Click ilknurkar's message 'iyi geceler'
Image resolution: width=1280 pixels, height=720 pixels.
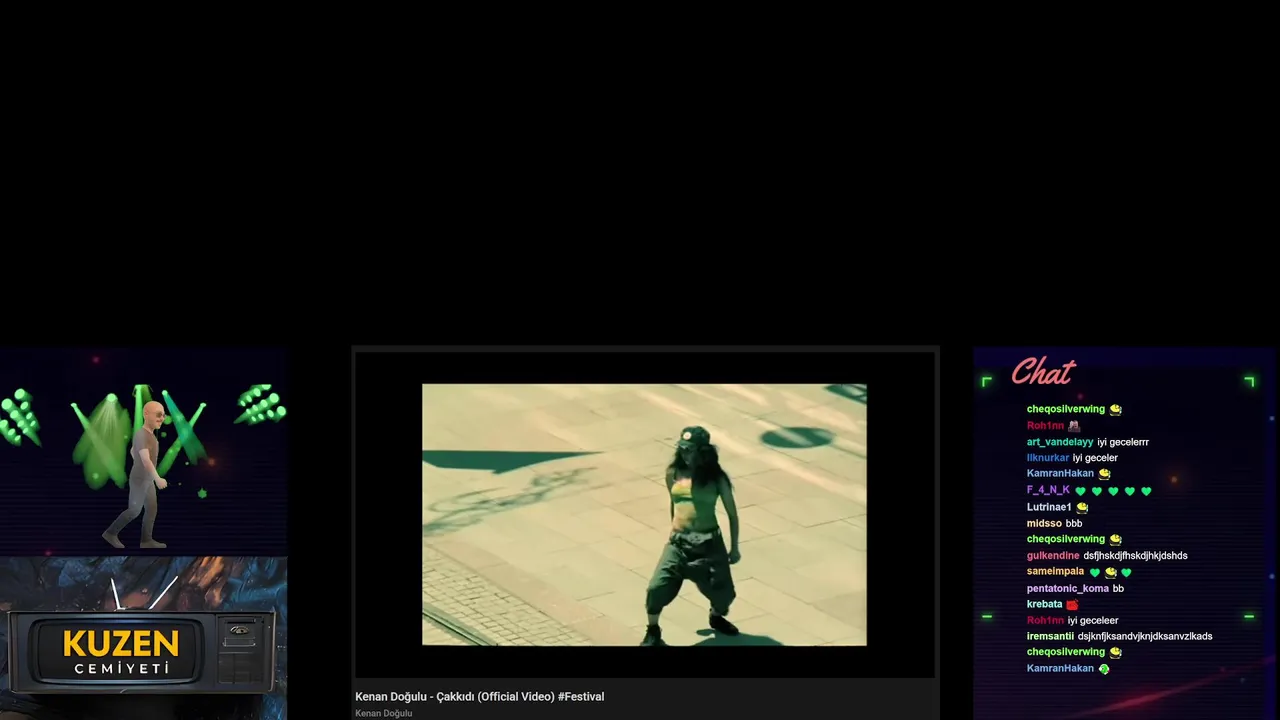pos(1095,458)
